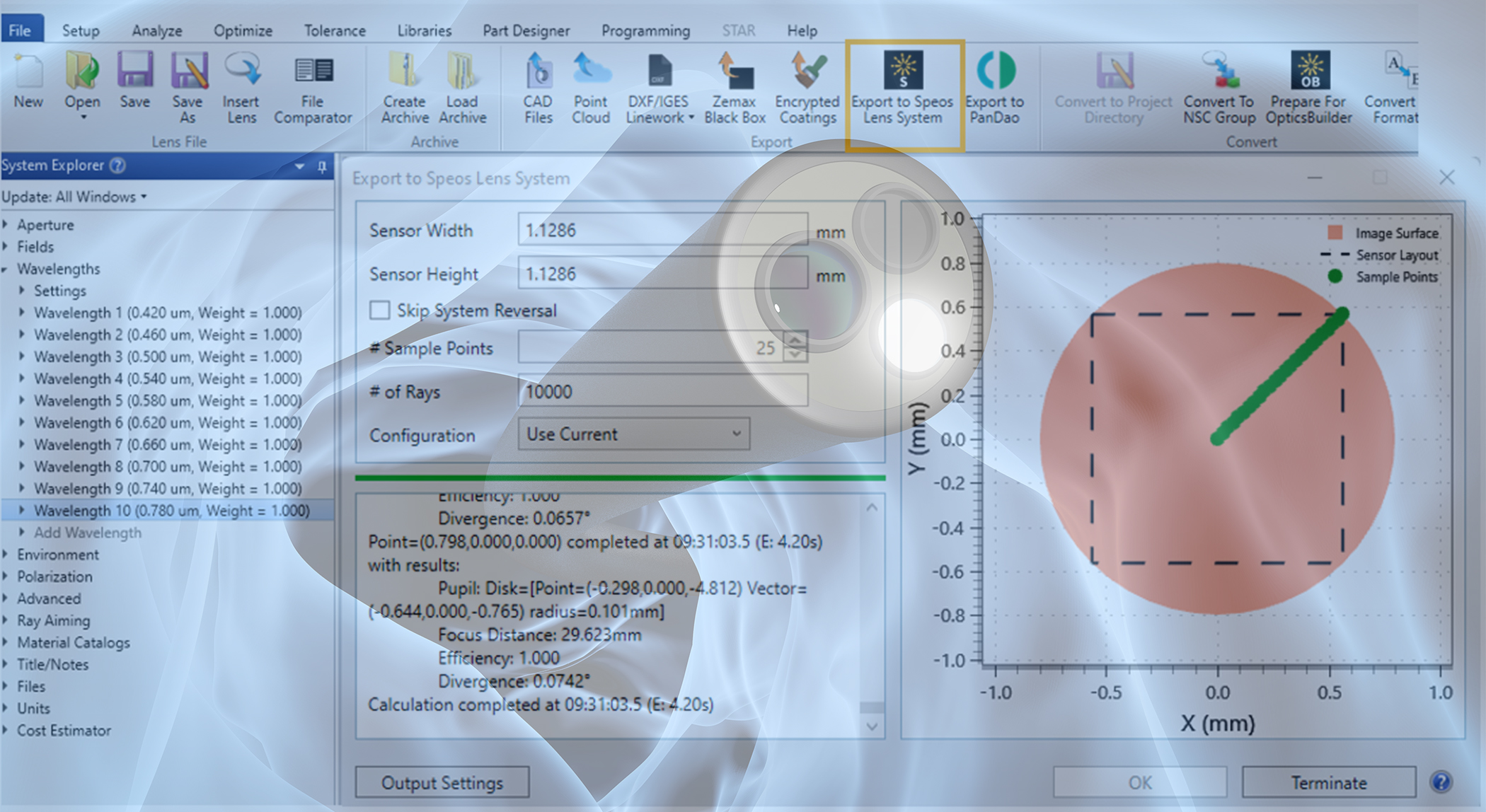Click the Convert To NSC Group icon
The height and width of the screenshot is (812, 1486).
click(1219, 88)
